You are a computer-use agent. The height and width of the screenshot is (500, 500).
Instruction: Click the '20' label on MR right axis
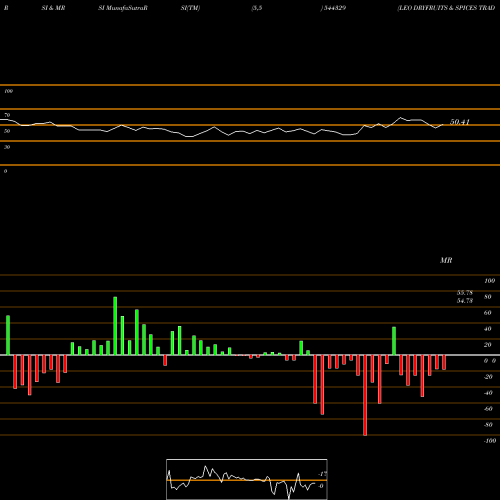(x=488, y=345)
